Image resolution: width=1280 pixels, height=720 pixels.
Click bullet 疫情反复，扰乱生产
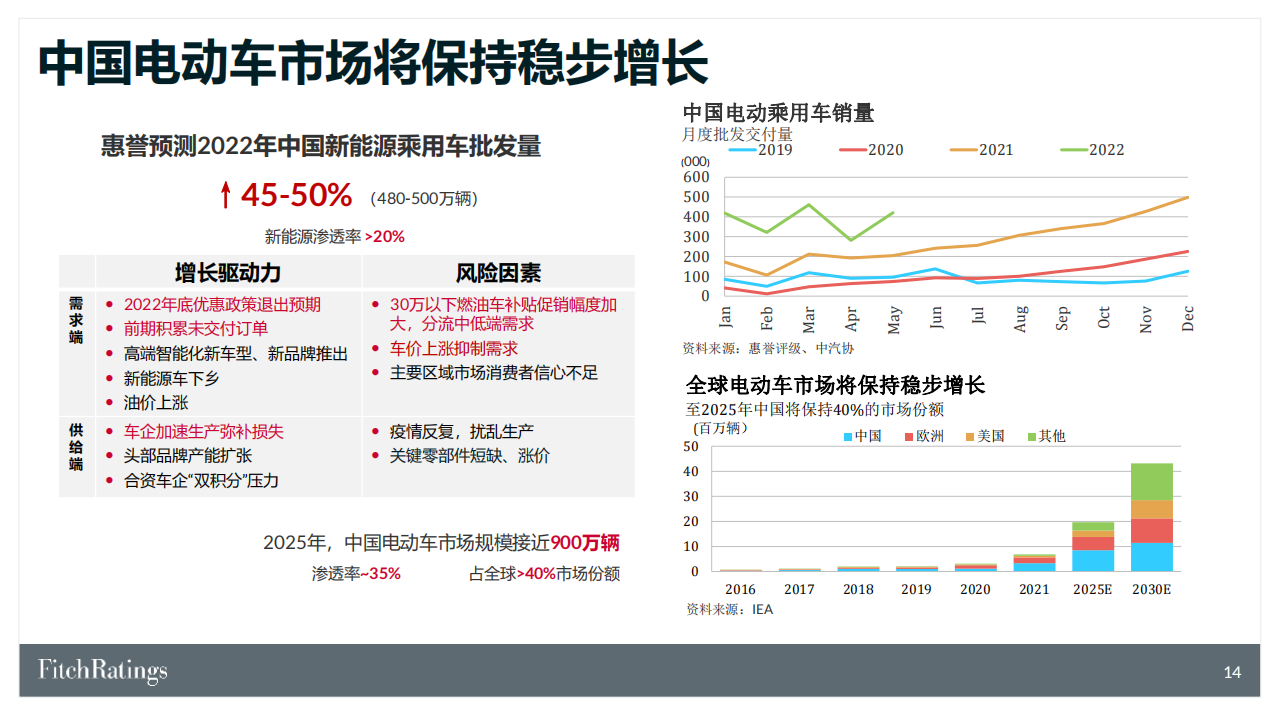click(462, 431)
